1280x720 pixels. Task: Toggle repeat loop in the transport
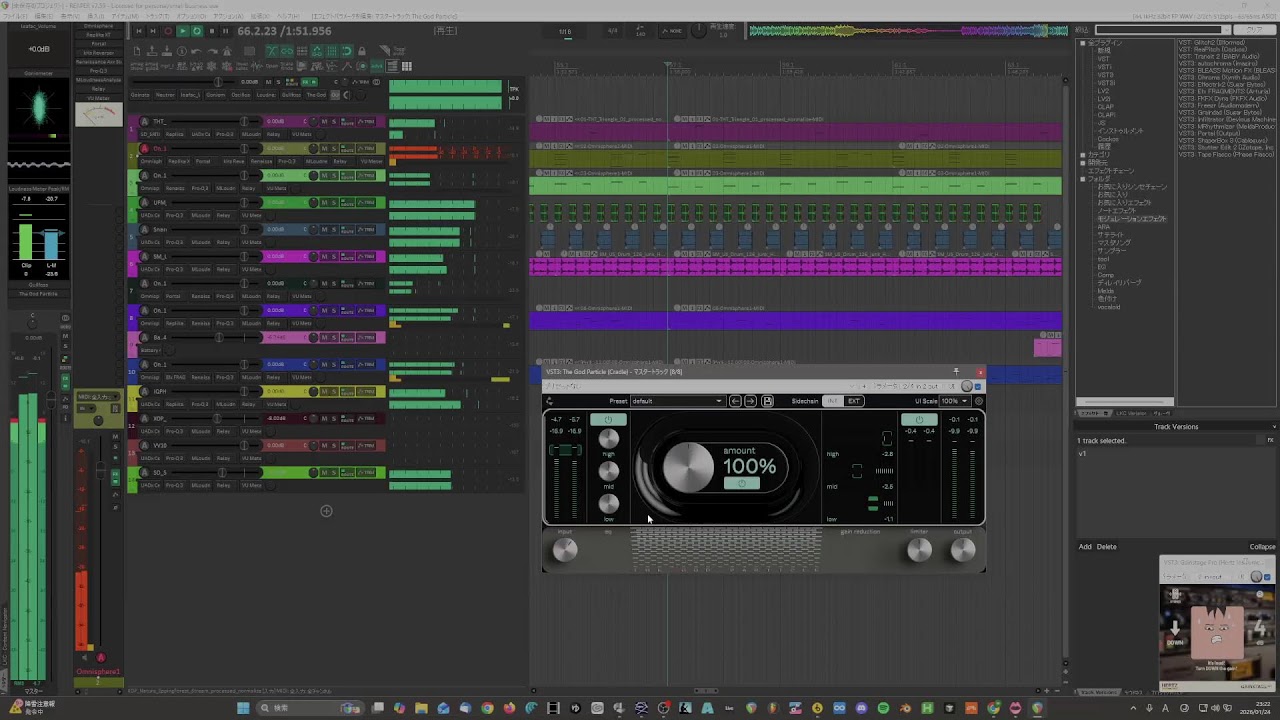(197, 31)
